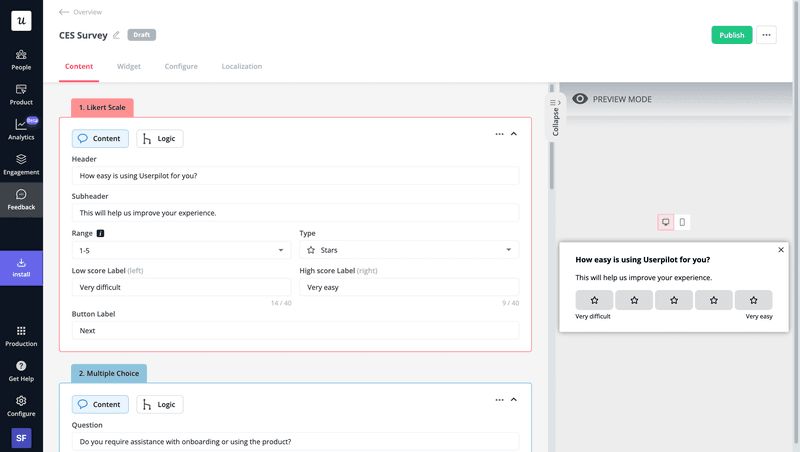Switch preview to mobile view
Viewport: 800px width, 452px height.
[x=682, y=222]
